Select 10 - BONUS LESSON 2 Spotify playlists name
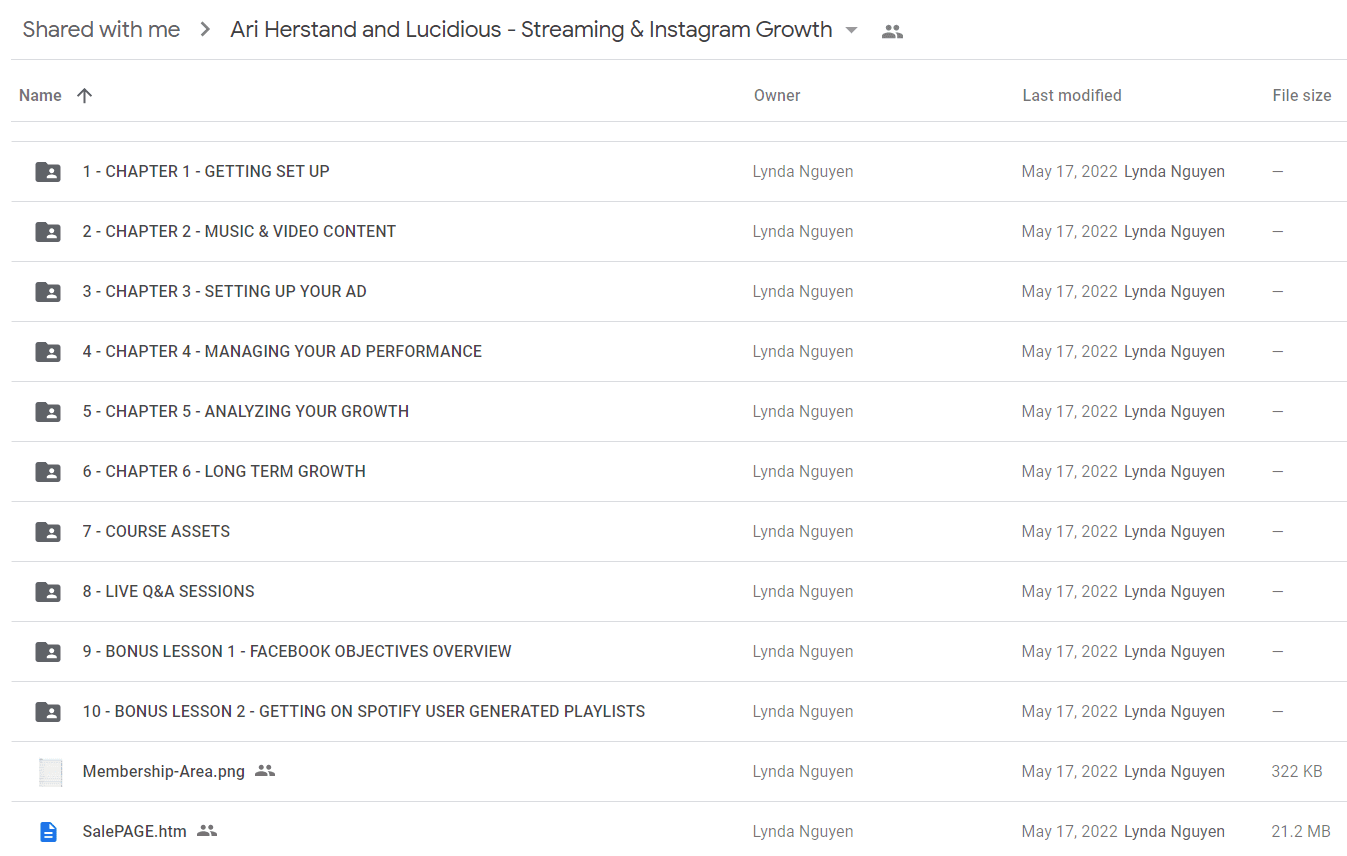 click(364, 712)
